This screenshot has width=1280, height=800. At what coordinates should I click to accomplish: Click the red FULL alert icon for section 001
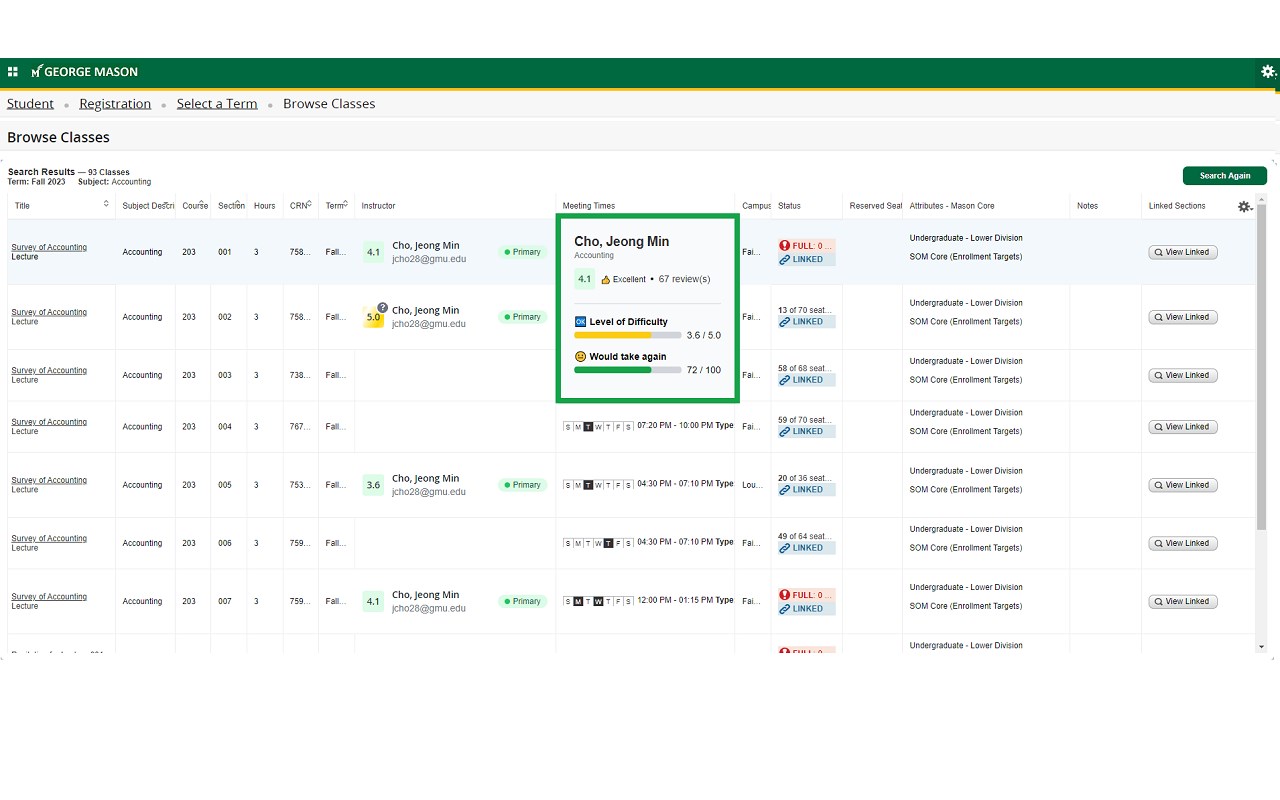pyautogui.click(x=785, y=245)
